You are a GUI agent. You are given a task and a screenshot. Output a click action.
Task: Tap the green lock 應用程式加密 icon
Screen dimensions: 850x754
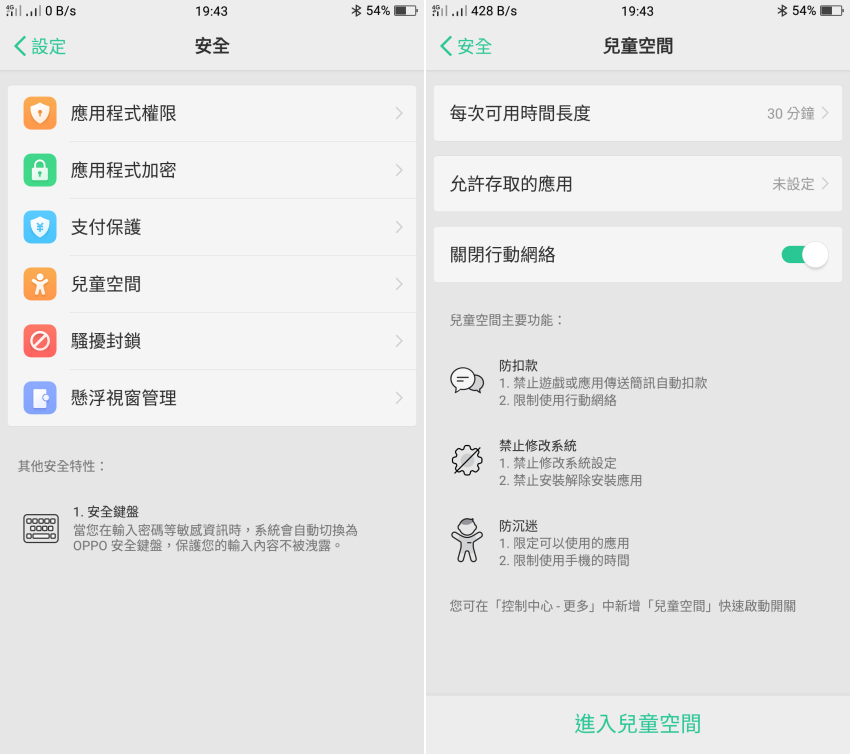tap(40, 170)
